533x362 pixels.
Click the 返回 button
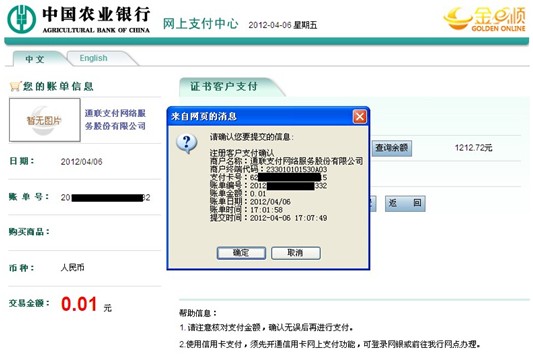coord(405,203)
